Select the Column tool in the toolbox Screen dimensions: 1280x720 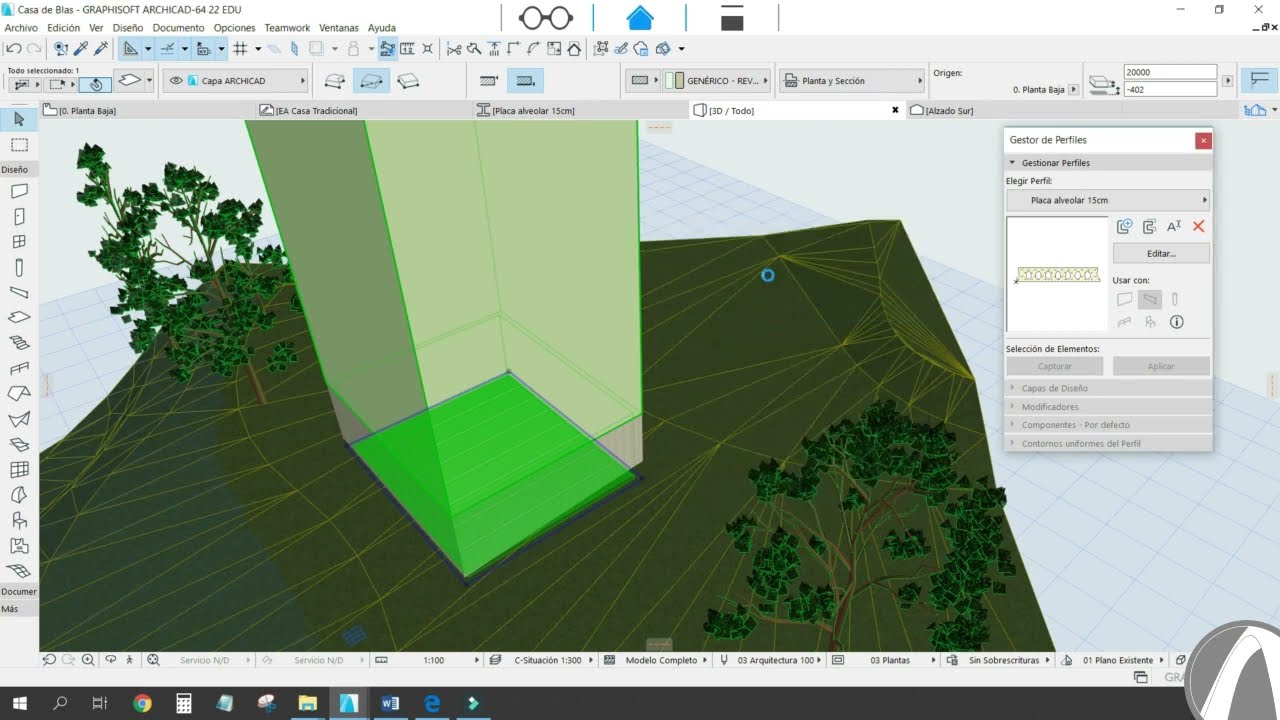[19, 267]
